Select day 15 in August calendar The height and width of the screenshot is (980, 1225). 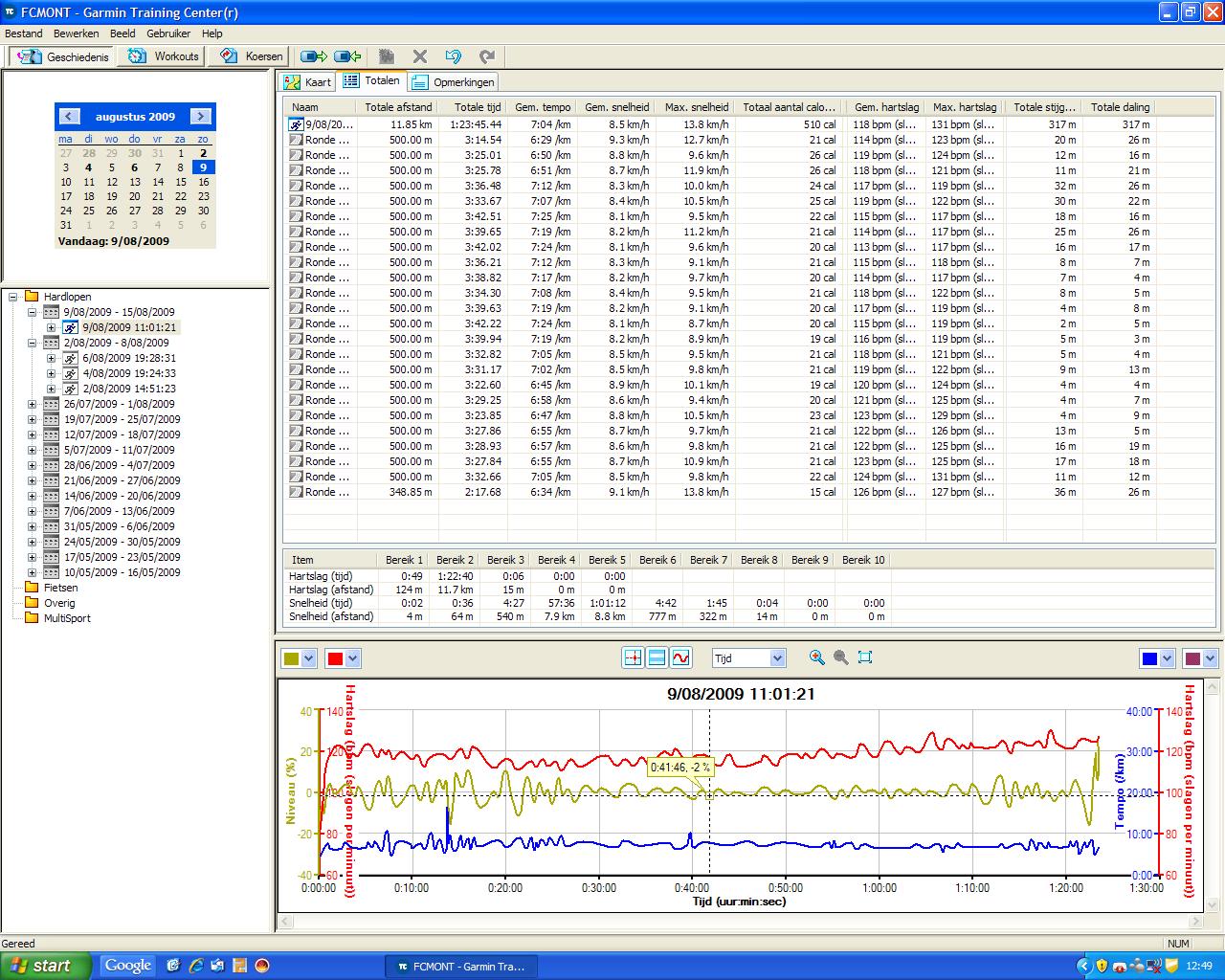click(181, 182)
